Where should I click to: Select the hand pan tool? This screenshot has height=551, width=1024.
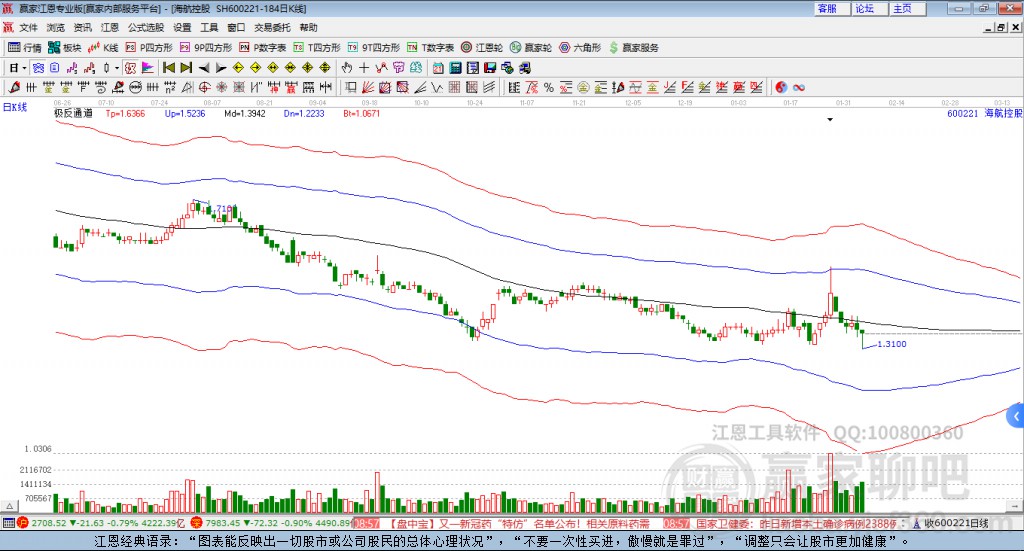347,68
